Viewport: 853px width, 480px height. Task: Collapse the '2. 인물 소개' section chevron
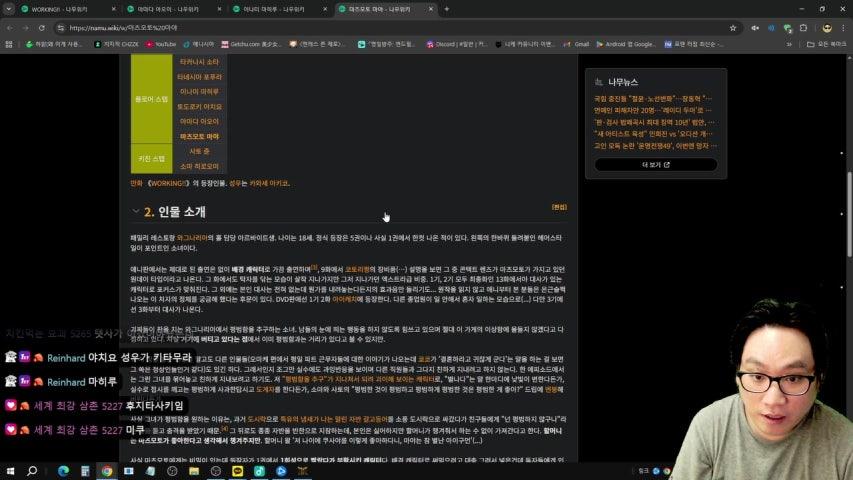click(x=136, y=212)
